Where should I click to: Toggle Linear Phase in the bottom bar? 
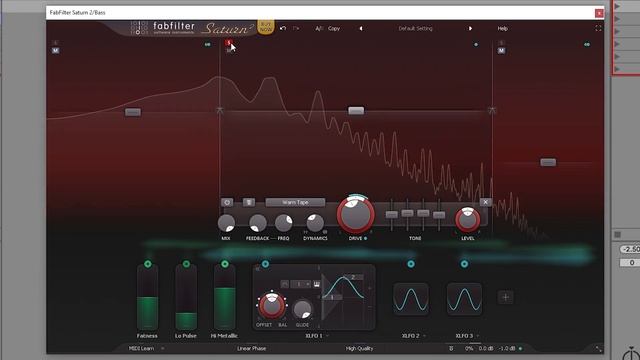[251, 348]
